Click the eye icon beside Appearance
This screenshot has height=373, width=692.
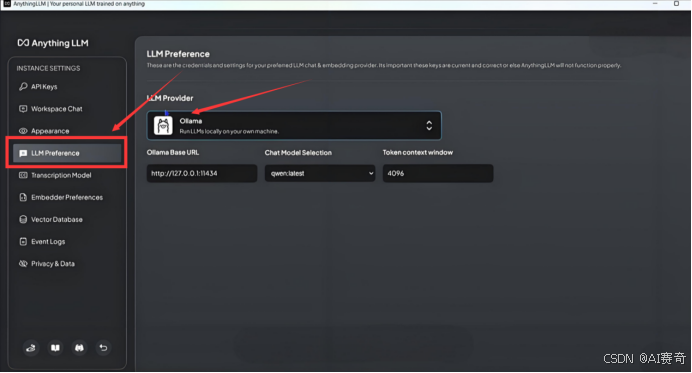tap(23, 131)
